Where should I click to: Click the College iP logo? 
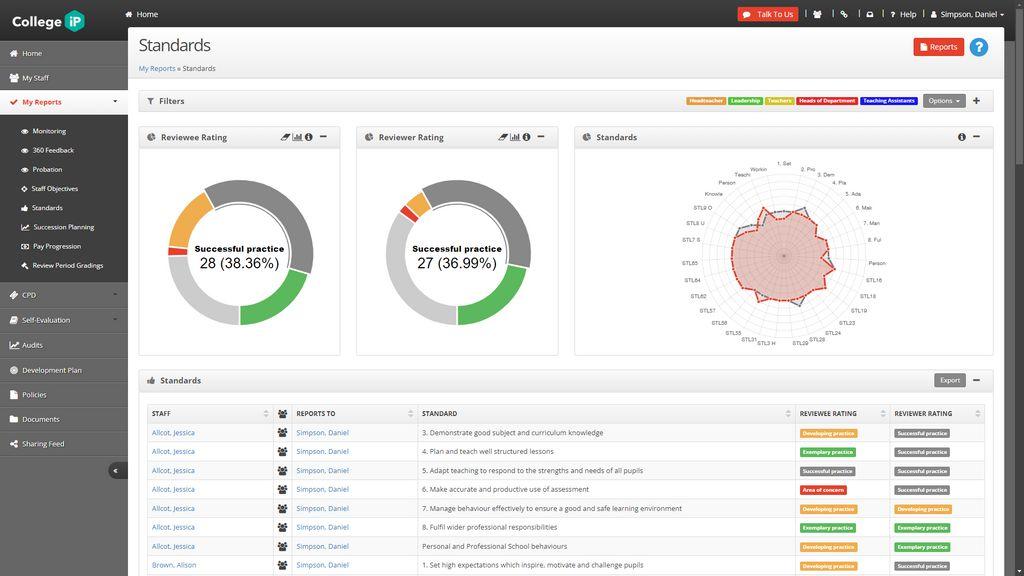48,22
